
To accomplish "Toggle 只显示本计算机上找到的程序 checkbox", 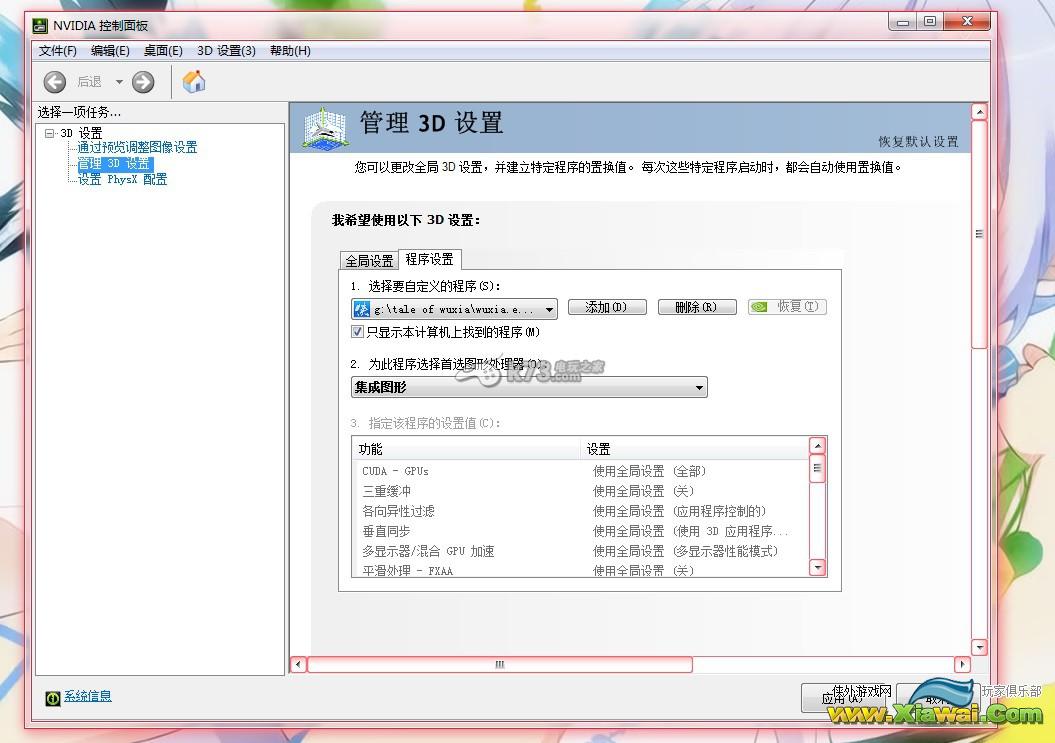I will [x=357, y=332].
